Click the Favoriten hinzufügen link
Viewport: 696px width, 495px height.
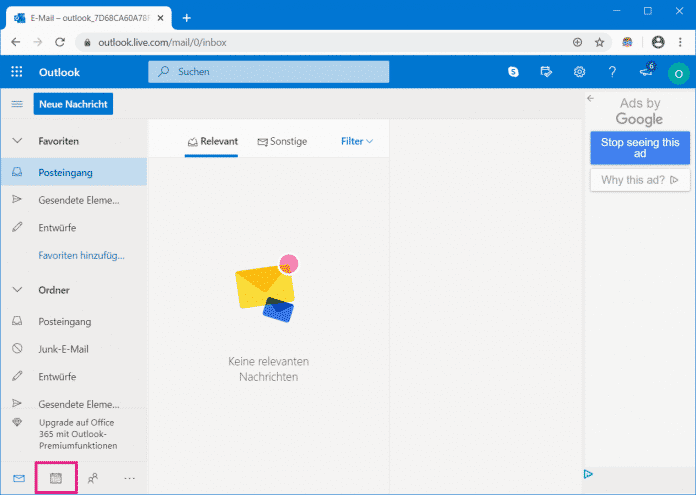coord(81,255)
